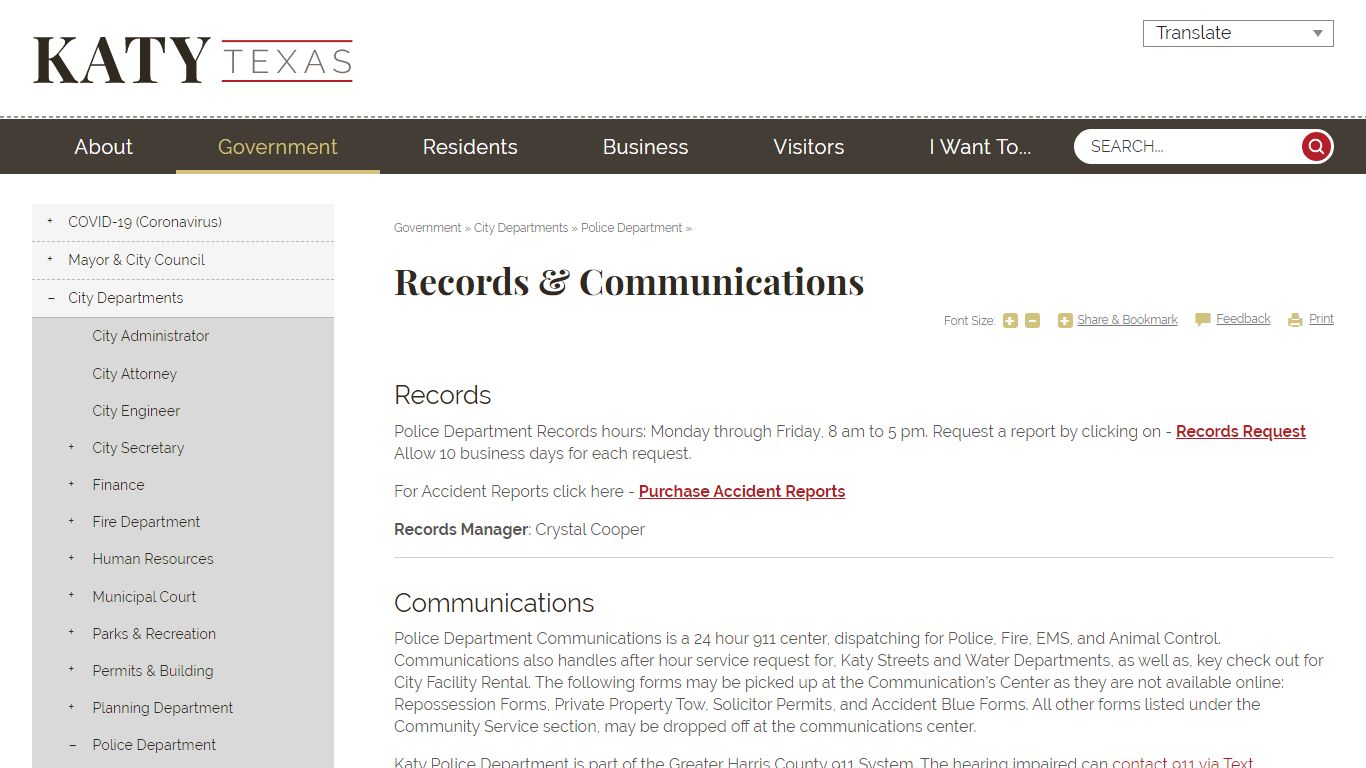Collapse City Departments minus sign
The width and height of the screenshot is (1366, 768).
pos(51,298)
